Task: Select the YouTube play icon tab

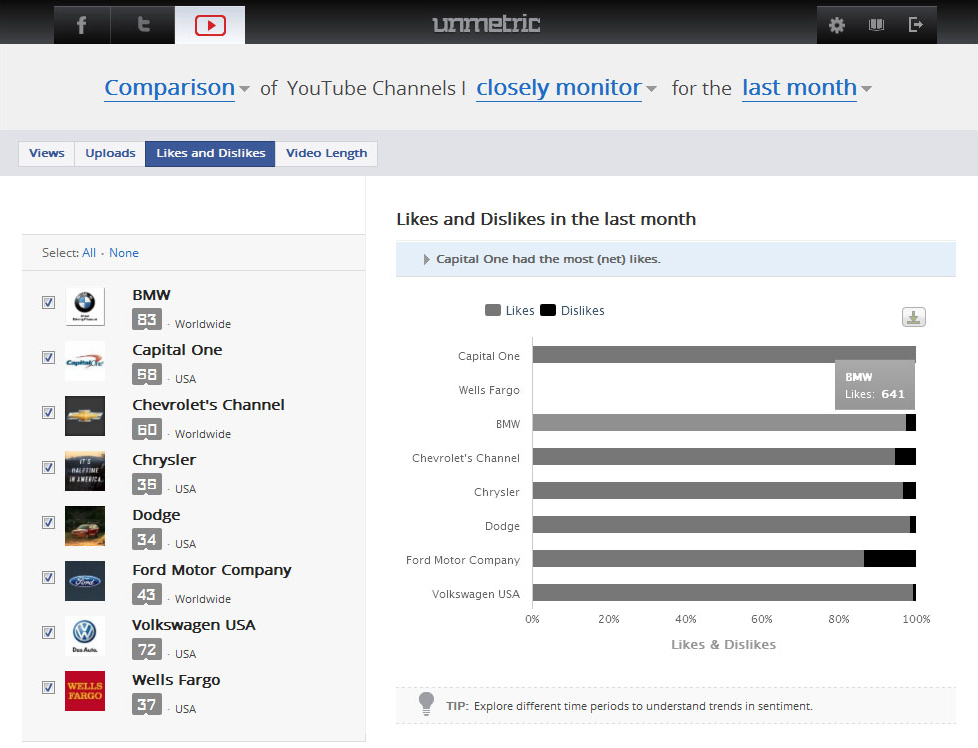Action: [210, 25]
